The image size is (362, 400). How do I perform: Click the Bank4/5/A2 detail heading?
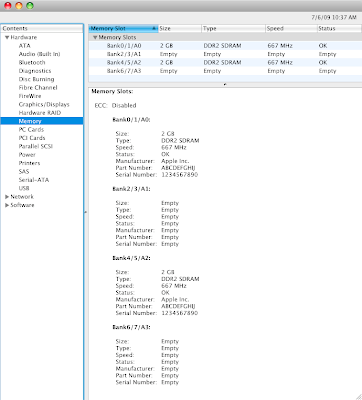[x=131, y=258]
